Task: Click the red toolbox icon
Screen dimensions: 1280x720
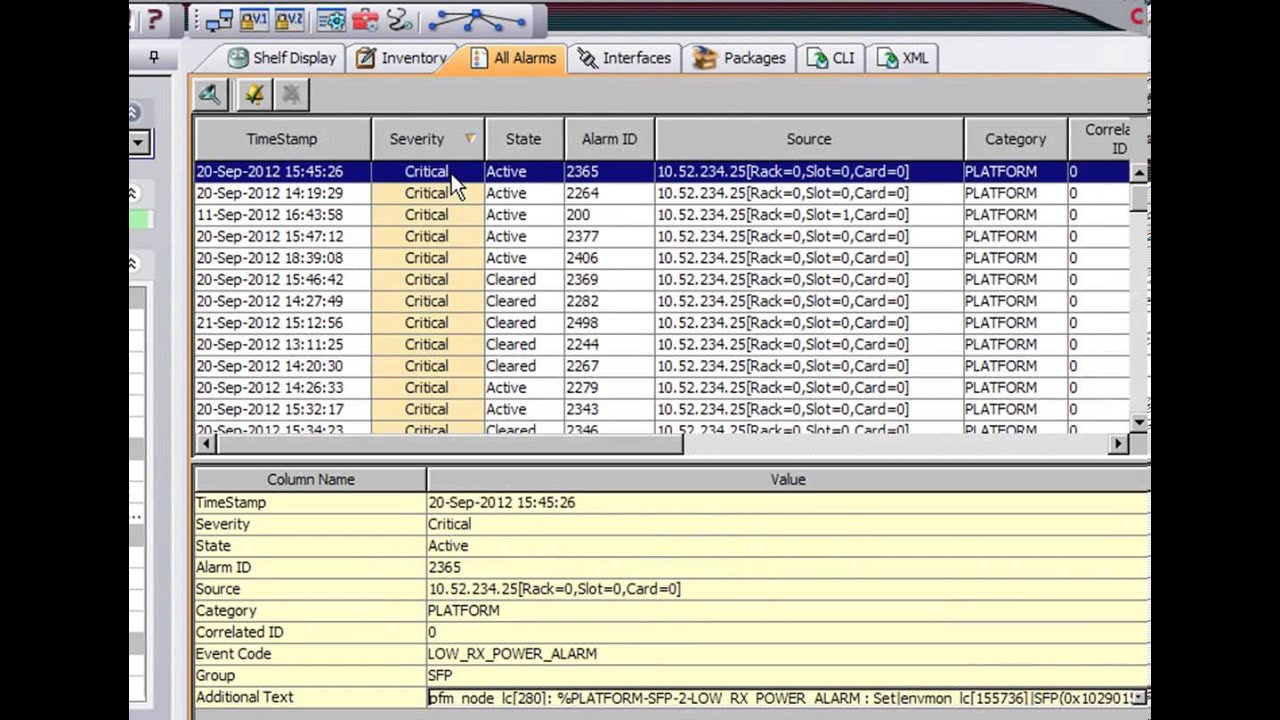Action: (x=365, y=19)
